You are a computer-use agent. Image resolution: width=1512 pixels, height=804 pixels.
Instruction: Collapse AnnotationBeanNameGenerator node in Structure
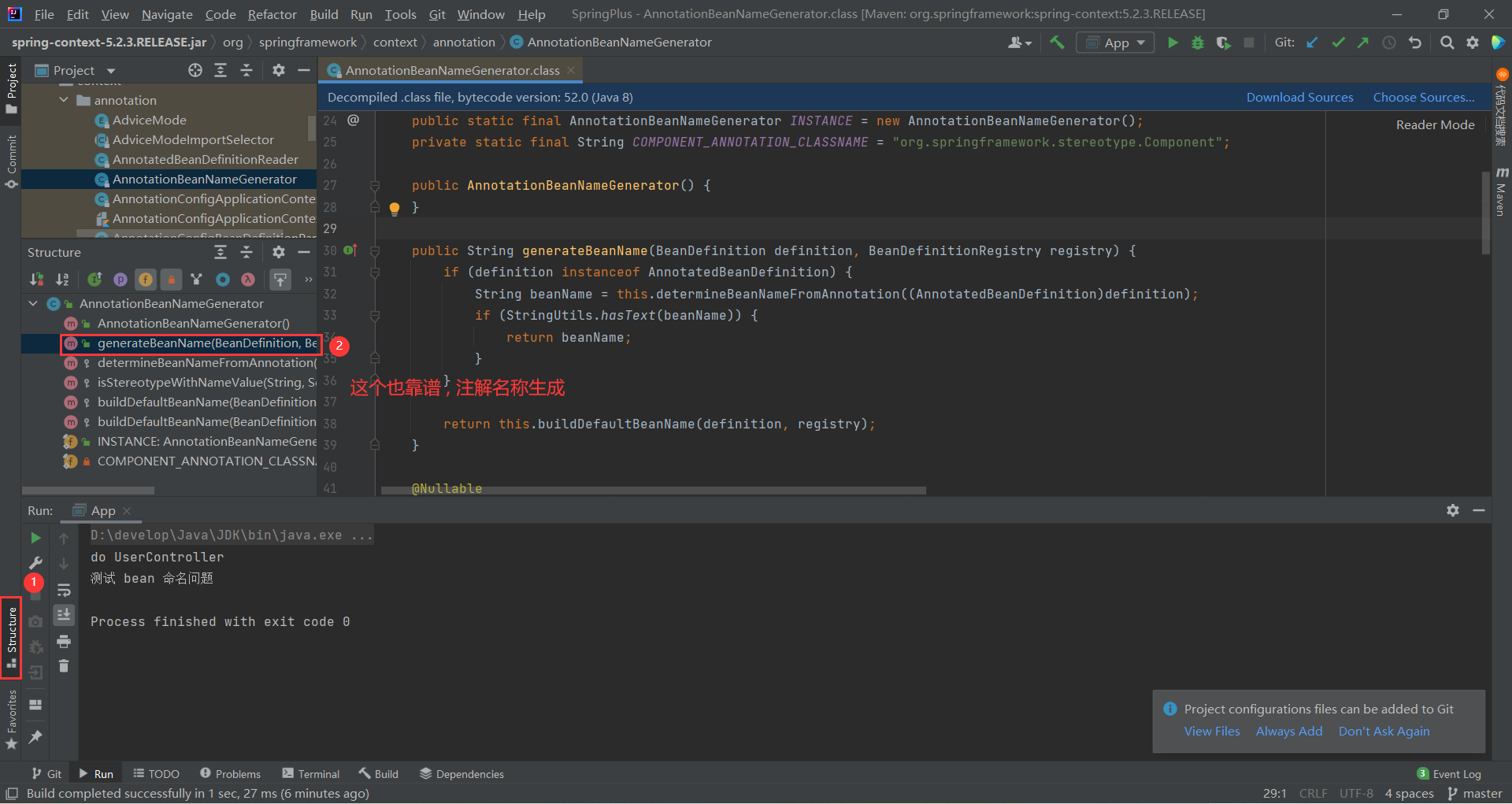(33, 303)
